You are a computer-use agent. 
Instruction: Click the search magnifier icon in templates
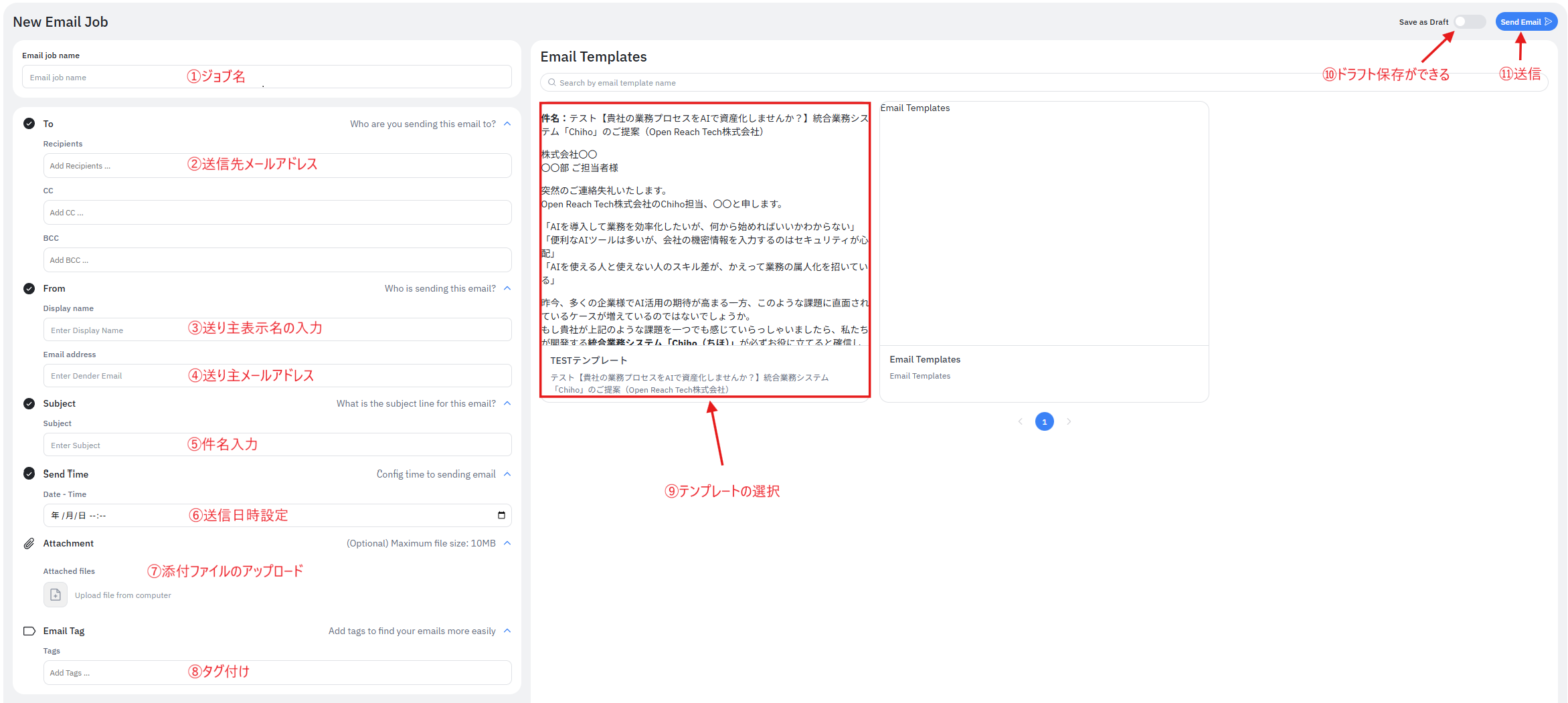point(552,82)
